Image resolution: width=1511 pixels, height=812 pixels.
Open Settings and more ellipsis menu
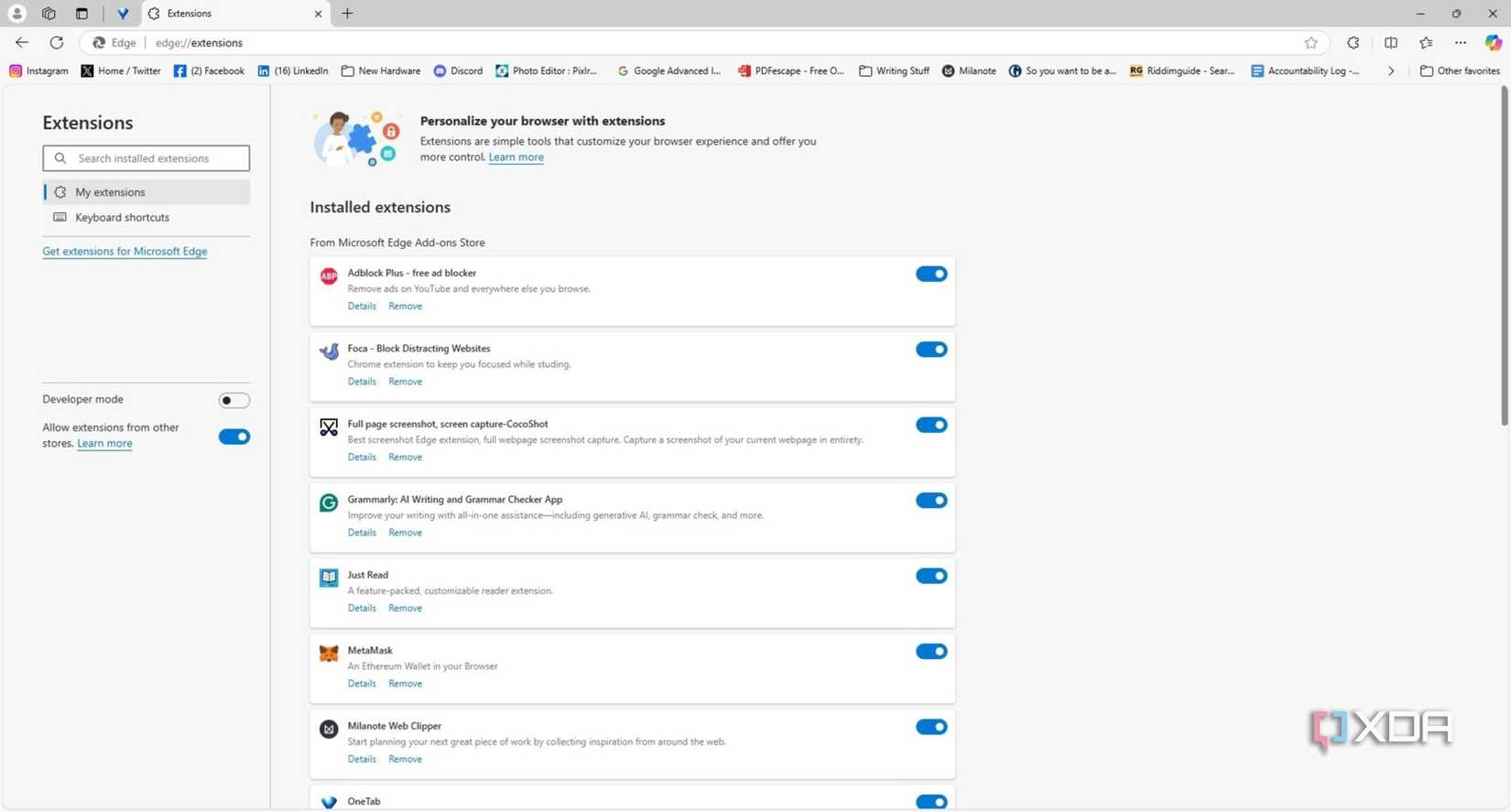[x=1461, y=43]
